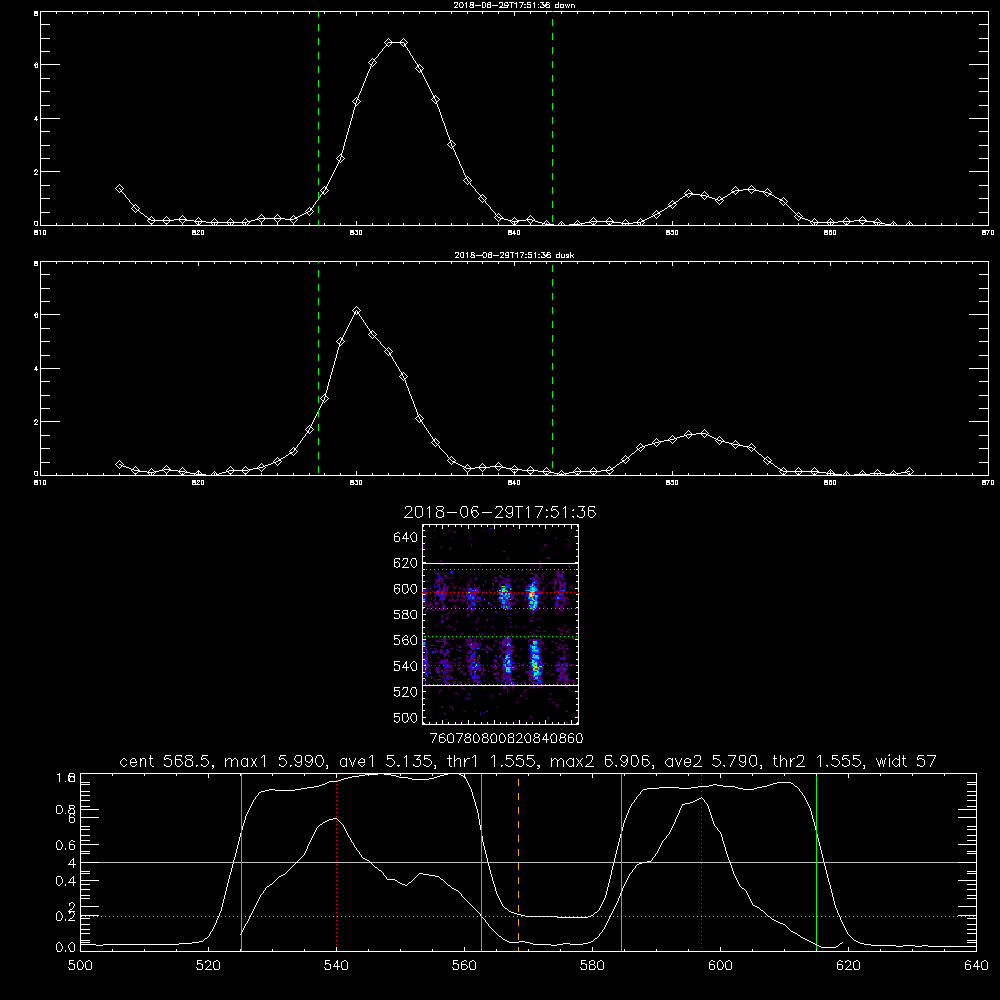Click the large 2018-06-29T17:51:36 title above the image
1000x1000 pixels.
pos(500,512)
